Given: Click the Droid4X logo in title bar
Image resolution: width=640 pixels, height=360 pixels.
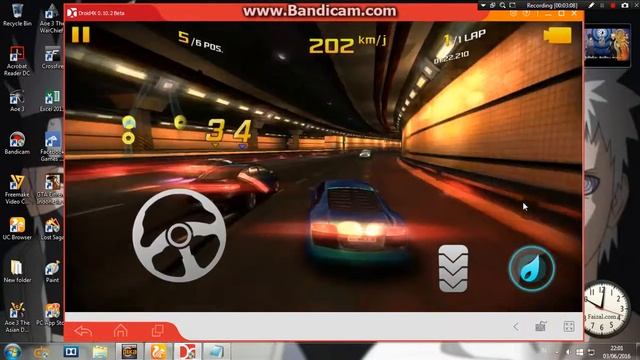Looking at the screenshot, I should 72,13.
